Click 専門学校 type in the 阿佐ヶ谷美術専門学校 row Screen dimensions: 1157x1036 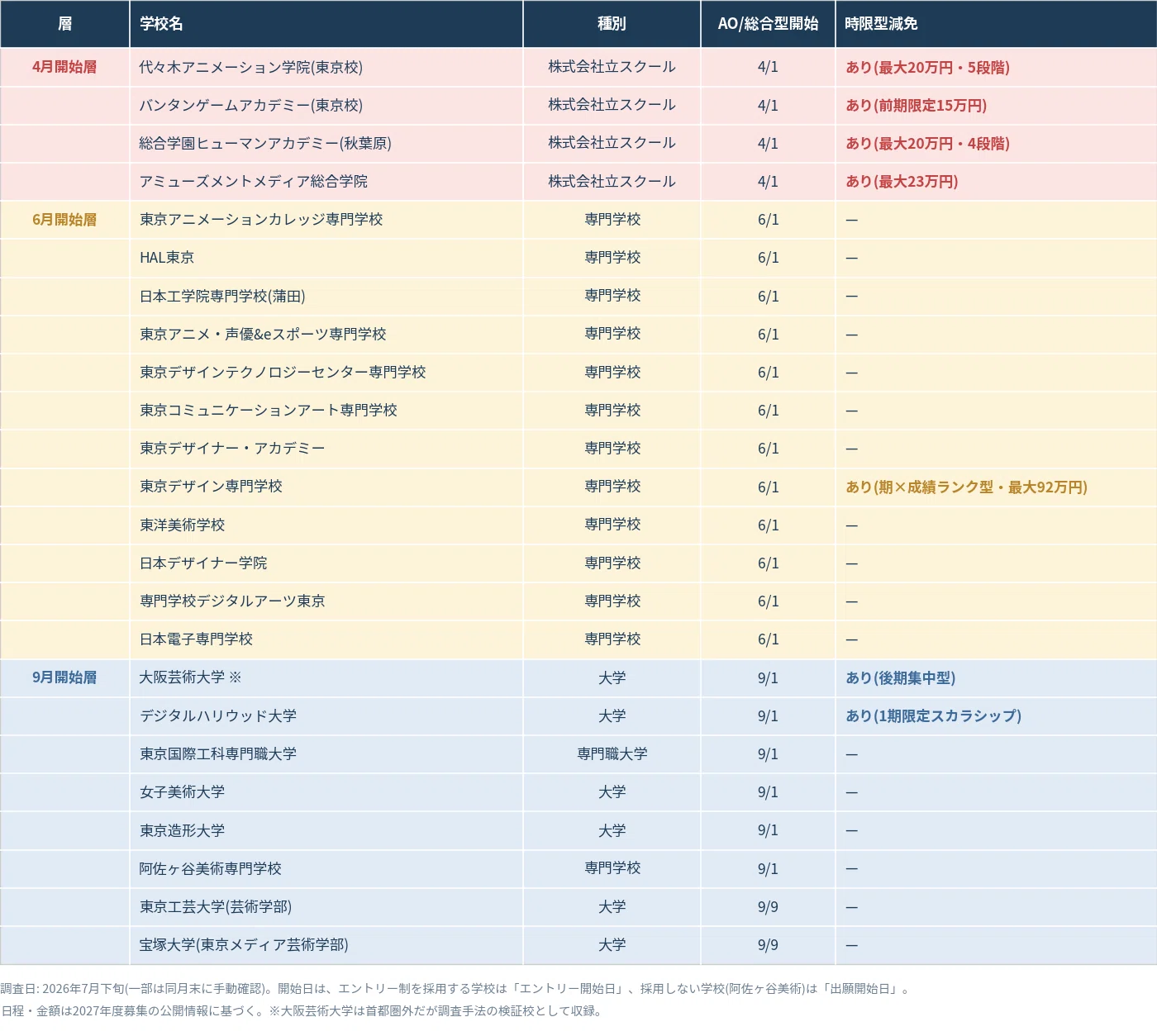612,868
